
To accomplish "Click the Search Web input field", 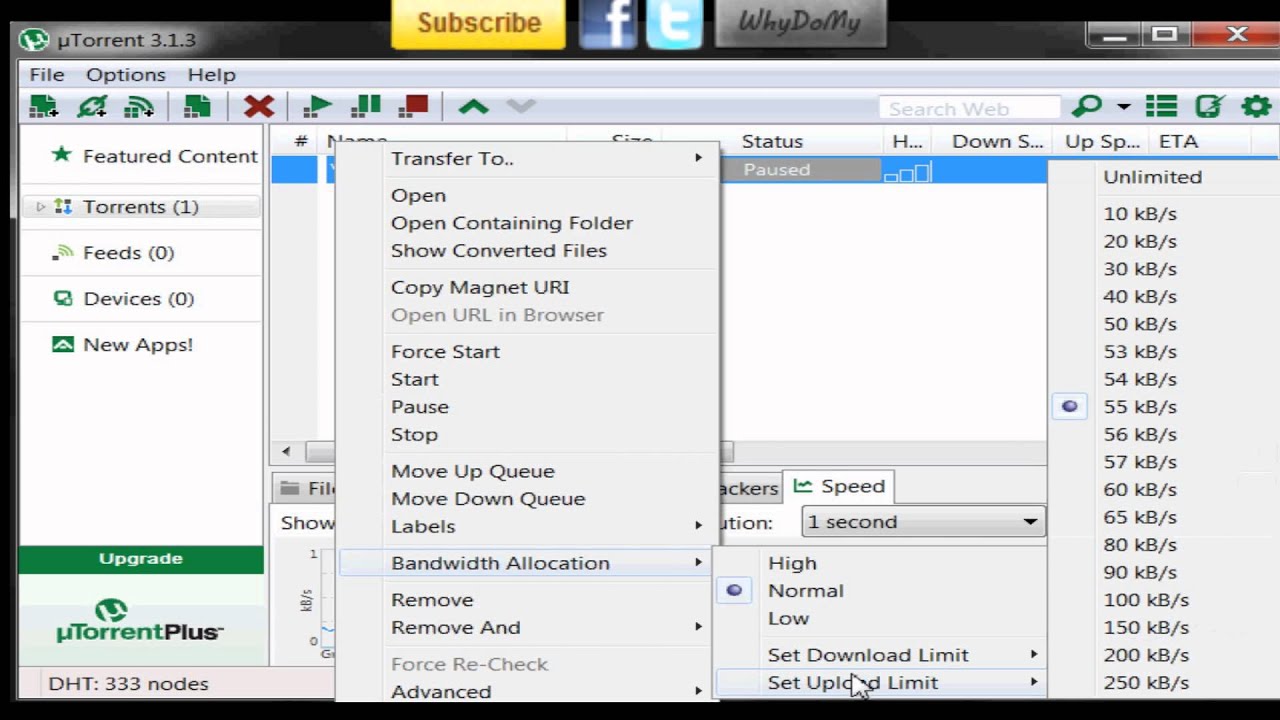I will point(968,108).
